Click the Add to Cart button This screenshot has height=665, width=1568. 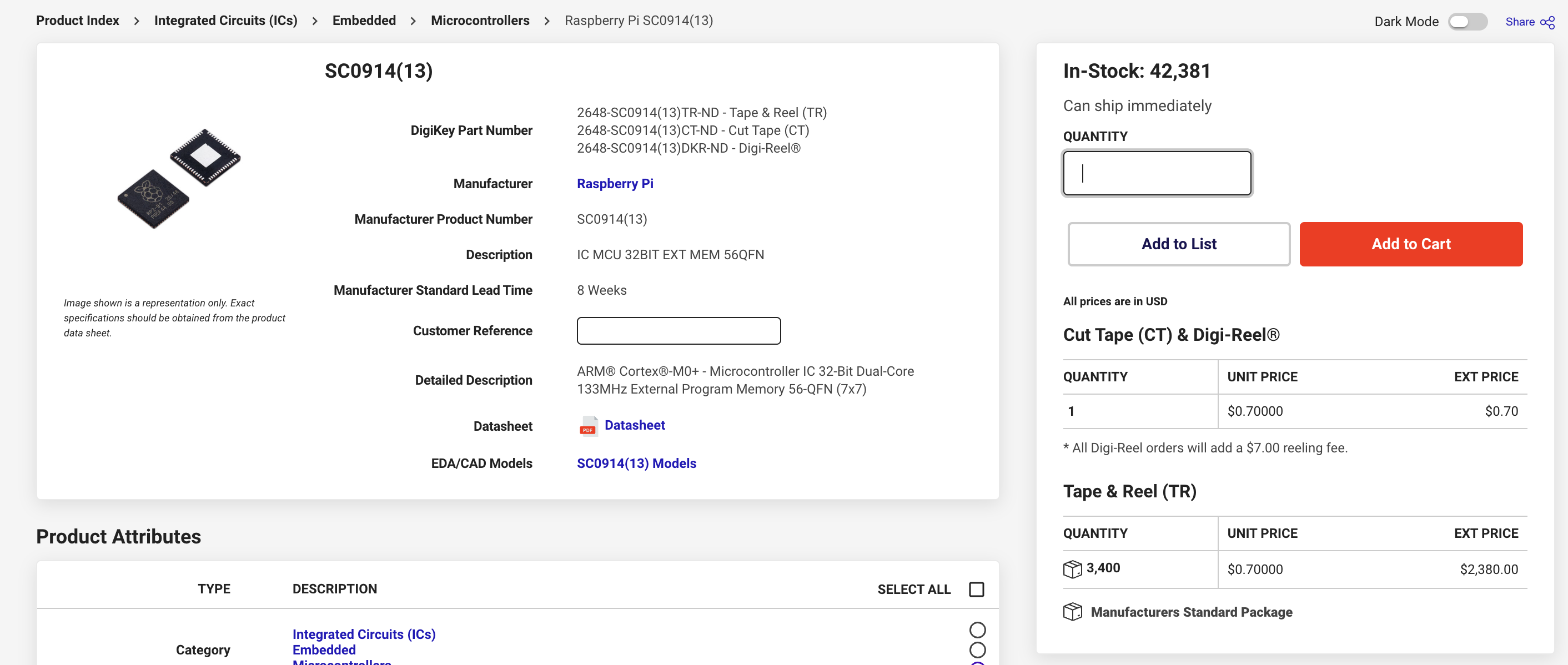1410,244
